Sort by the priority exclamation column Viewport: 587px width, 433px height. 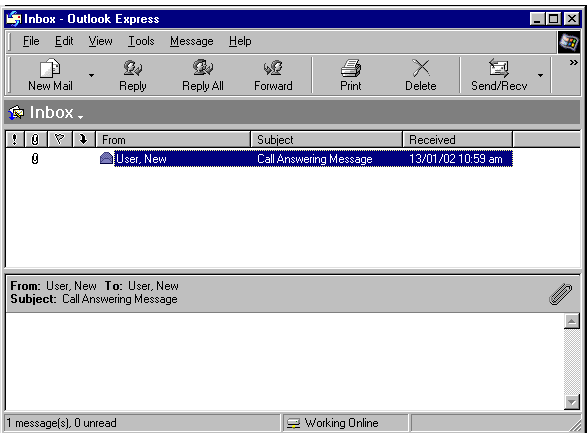[15, 140]
